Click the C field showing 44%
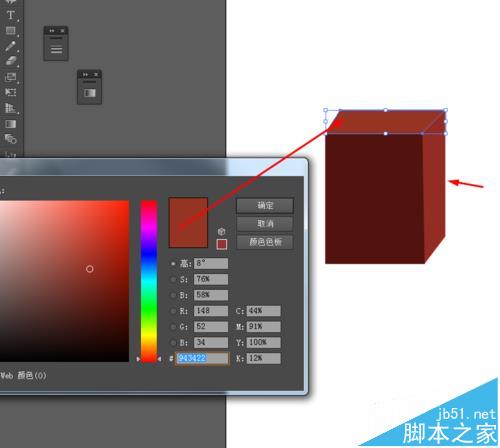 tap(264, 311)
